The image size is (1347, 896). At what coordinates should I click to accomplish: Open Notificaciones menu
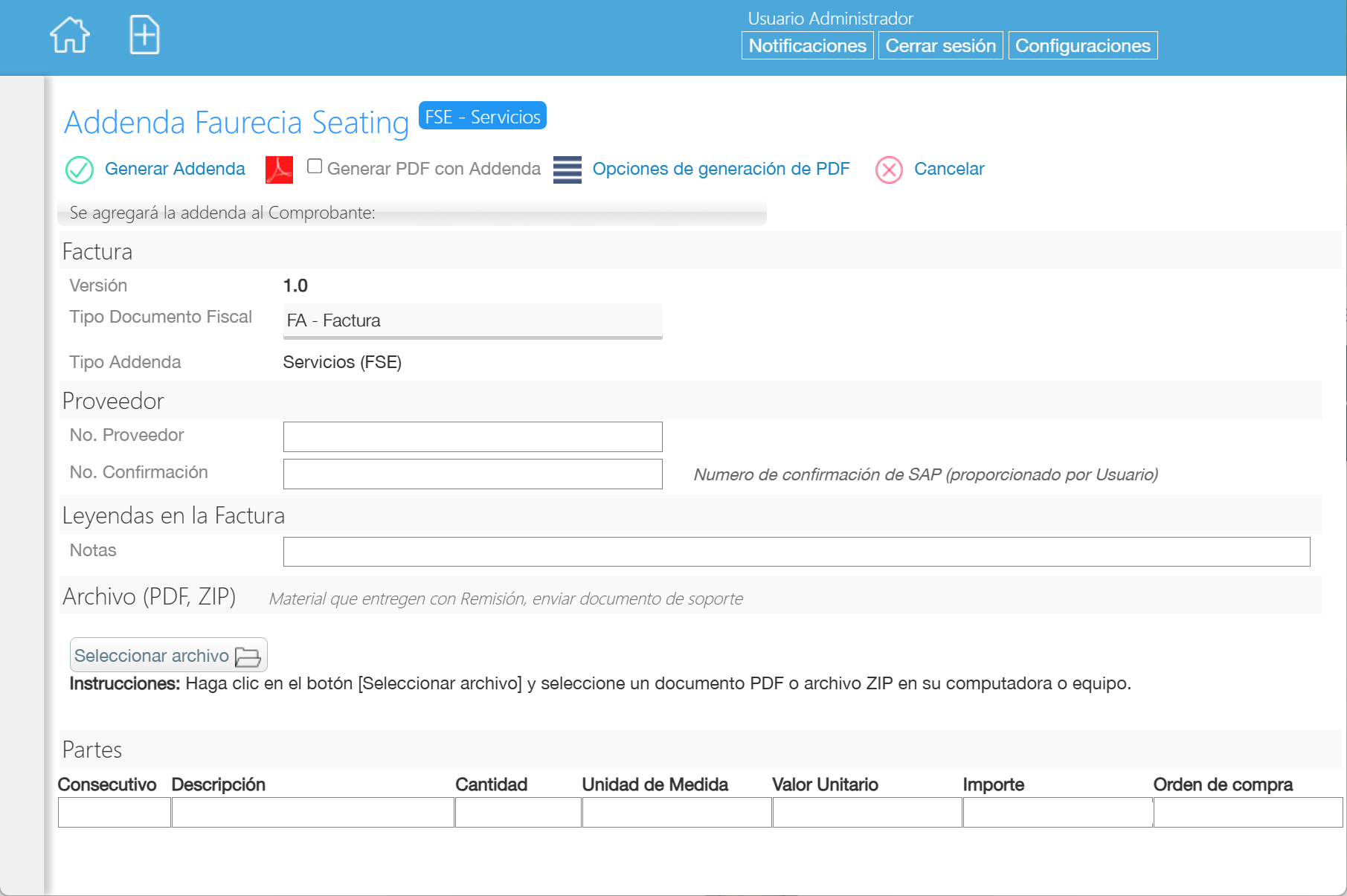(x=807, y=45)
